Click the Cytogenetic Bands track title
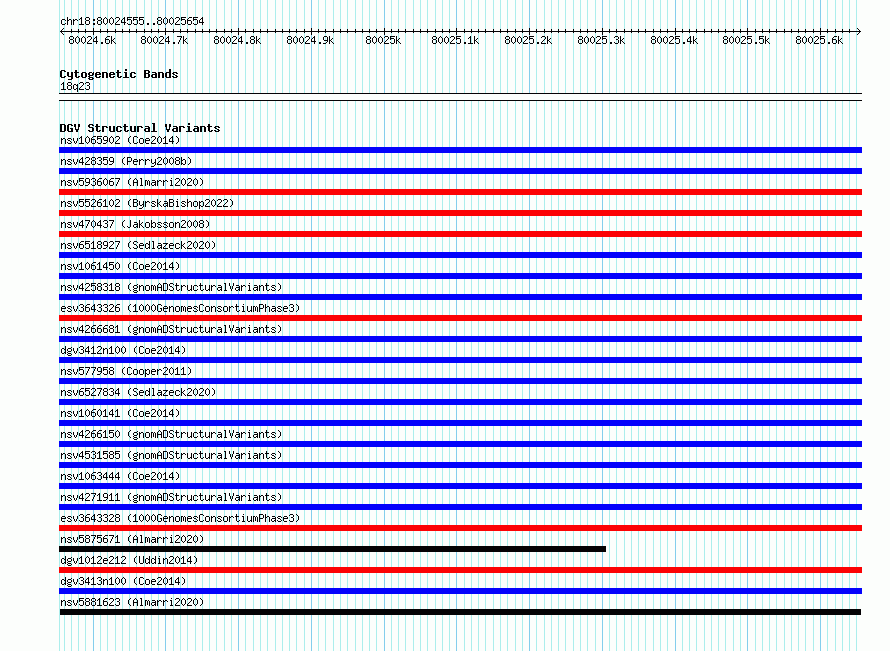Screen dimensions: 890x651 point(119,74)
